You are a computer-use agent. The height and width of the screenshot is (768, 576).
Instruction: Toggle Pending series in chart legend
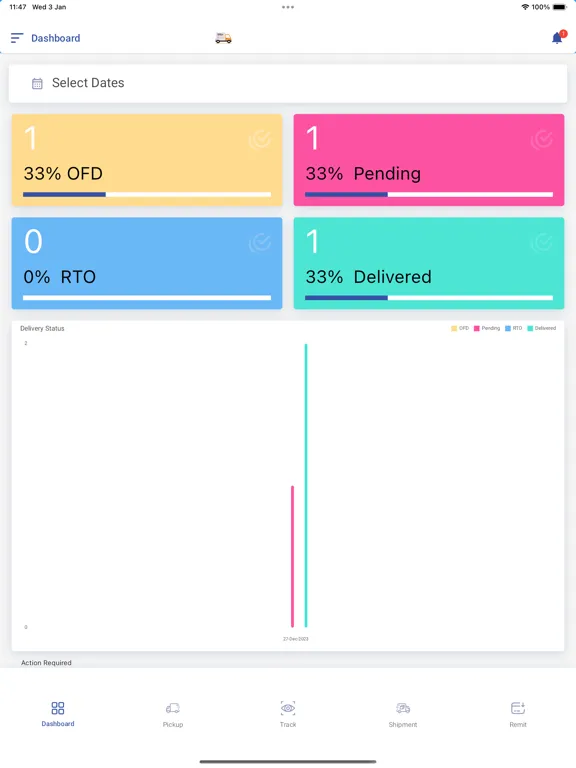pyautogui.click(x=487, y=328)
